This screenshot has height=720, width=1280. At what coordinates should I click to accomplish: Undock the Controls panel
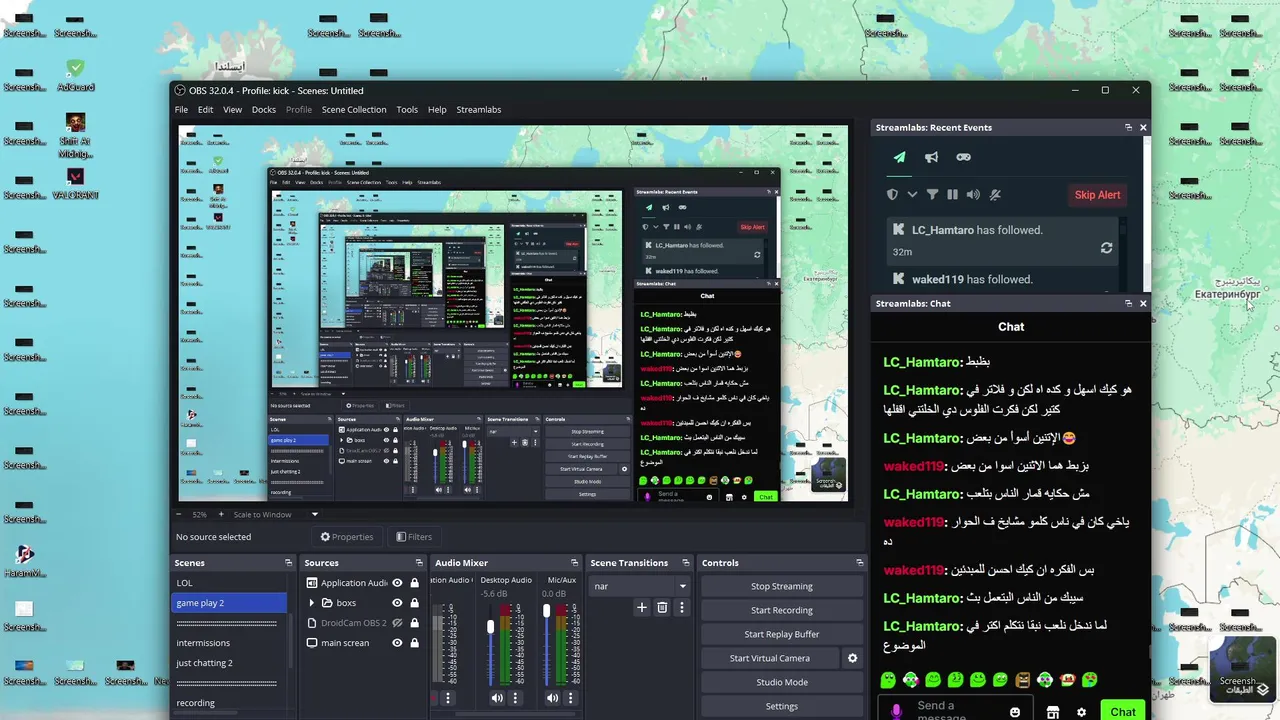click(x=859, y=563)
